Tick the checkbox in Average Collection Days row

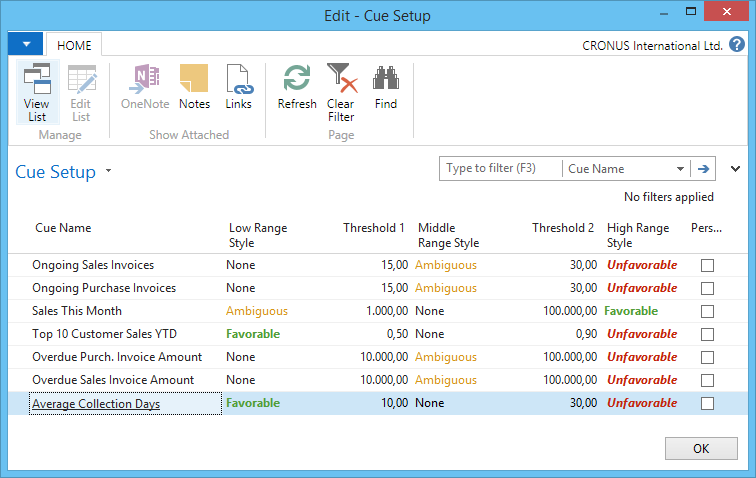(708, 403)
